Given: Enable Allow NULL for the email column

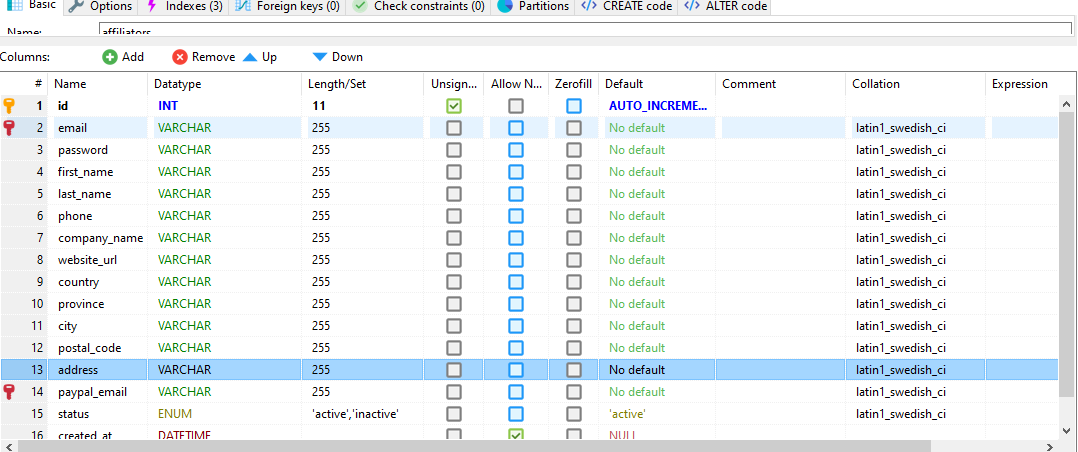Looking at the screenshot, I should 515,128.
